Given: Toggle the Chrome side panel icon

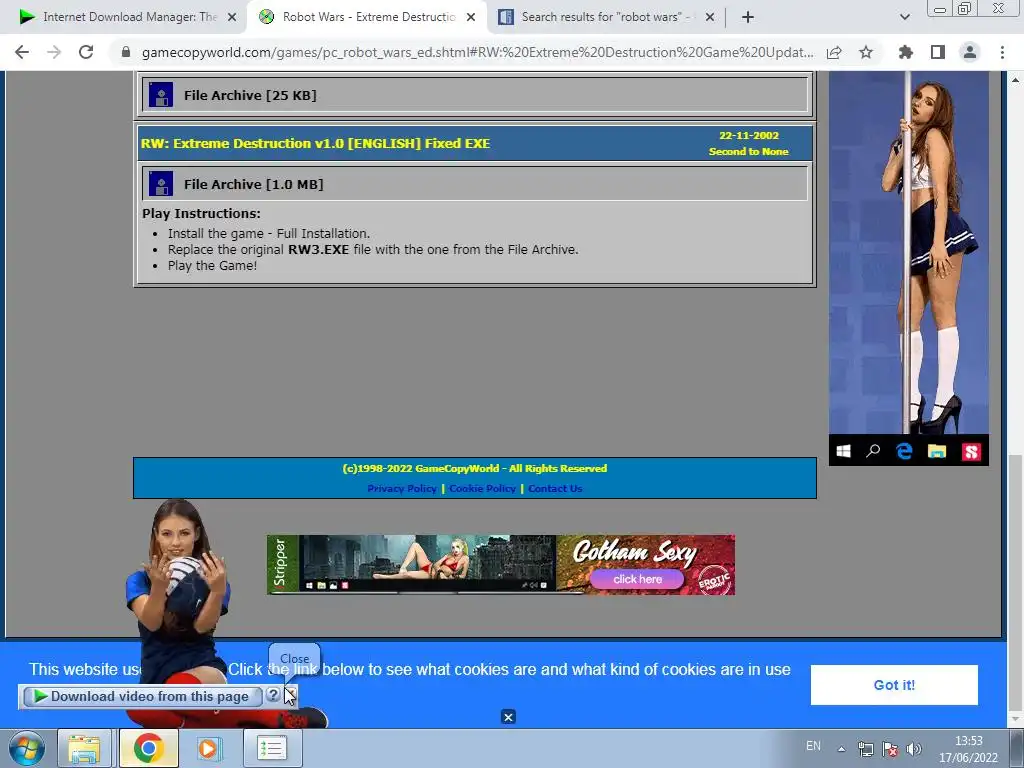Looking at the screenshot, I should pos(938,52).
